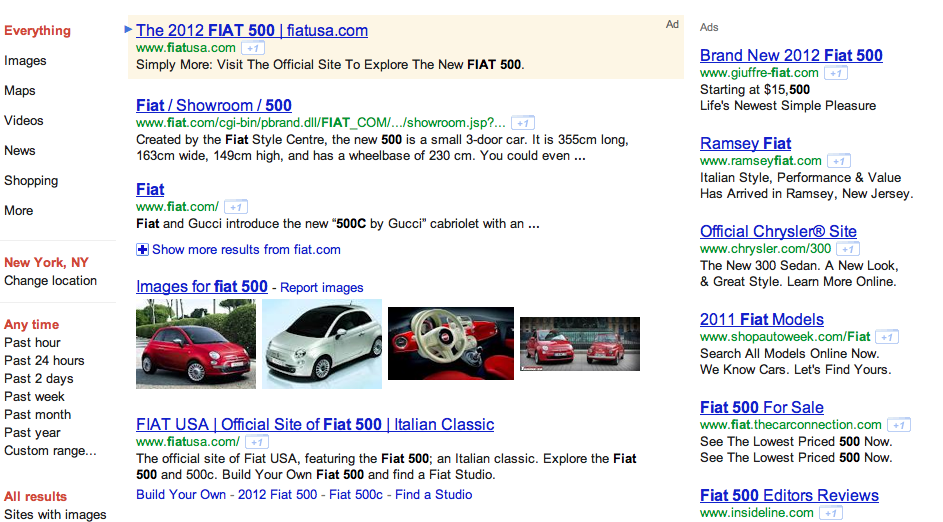943x522 pixels.
Task: Click the Fiat 500c sitelink
Action: click(x=356, y=495)
